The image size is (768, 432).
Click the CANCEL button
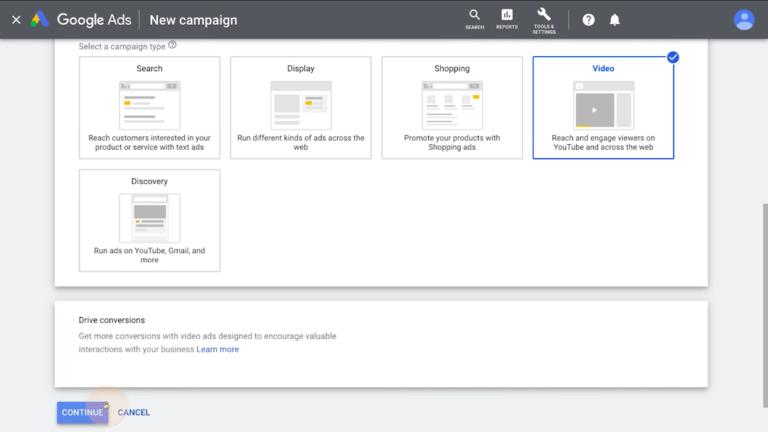[x=134, y=412]
